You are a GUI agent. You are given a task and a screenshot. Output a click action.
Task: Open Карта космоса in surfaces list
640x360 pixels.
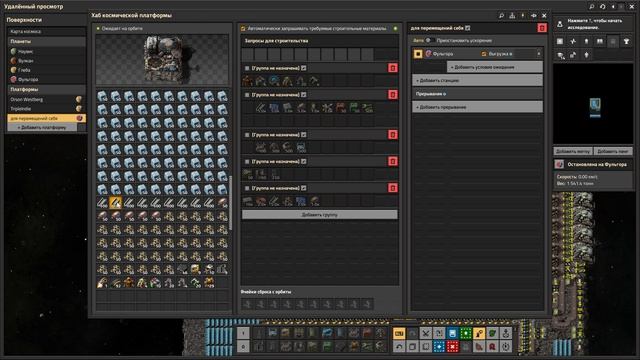click(47, 31)
